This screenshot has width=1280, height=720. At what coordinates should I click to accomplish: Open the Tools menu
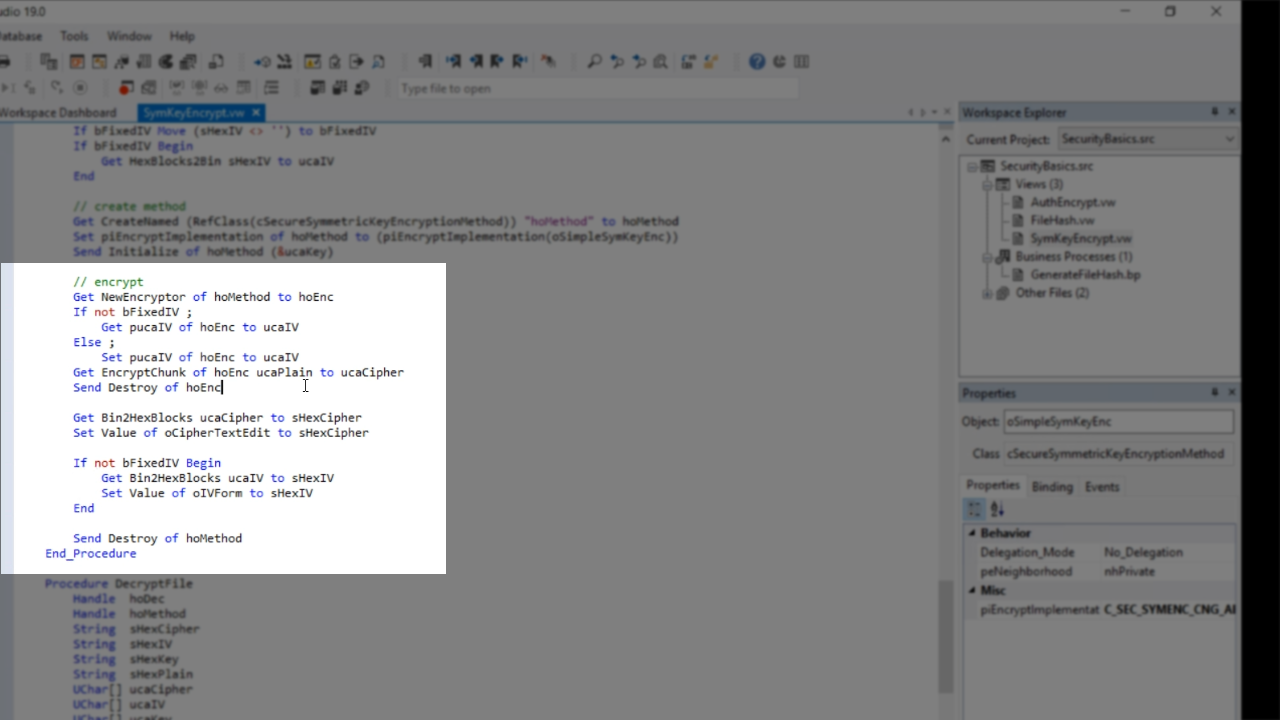pos(74,36)
